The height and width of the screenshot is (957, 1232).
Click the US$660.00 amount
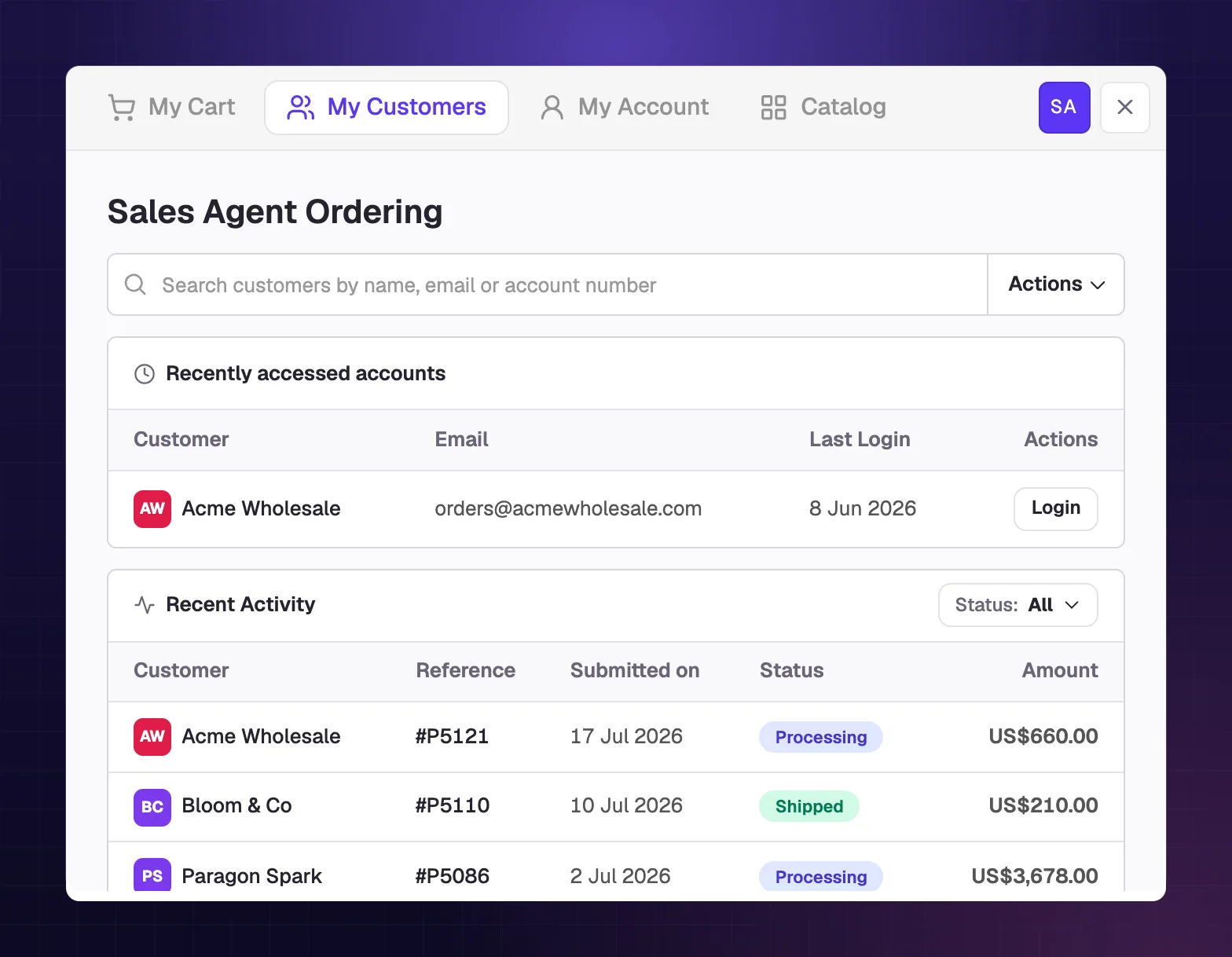click(1043, 736)
